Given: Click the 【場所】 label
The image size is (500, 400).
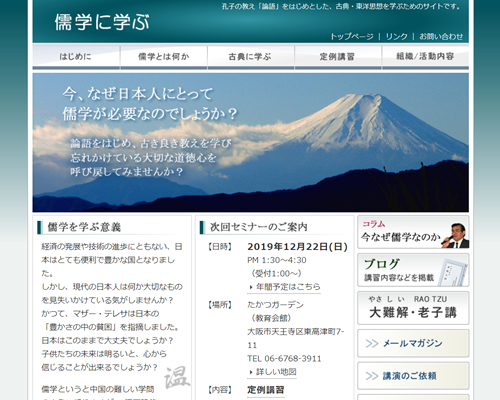Looking at the screenshot, I should (x=220, y=305).
